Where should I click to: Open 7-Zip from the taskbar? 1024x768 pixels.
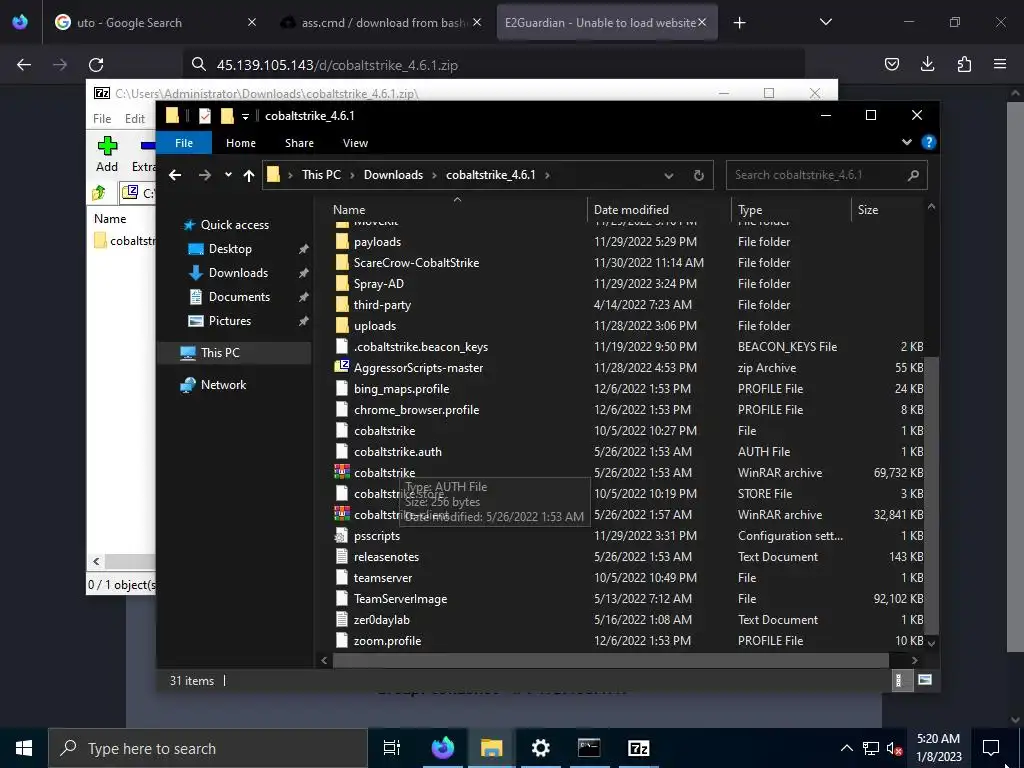point(637,748)
